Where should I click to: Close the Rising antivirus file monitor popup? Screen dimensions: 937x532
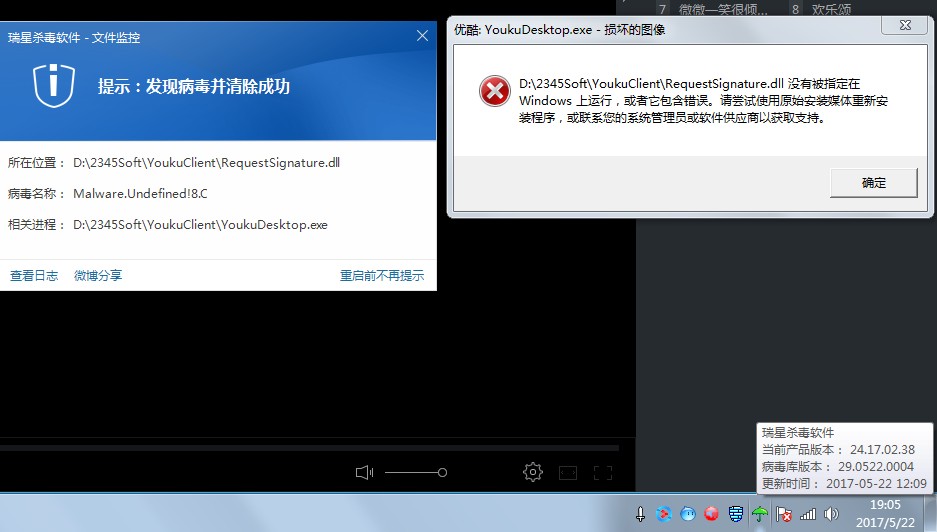(x=422, y=36)
